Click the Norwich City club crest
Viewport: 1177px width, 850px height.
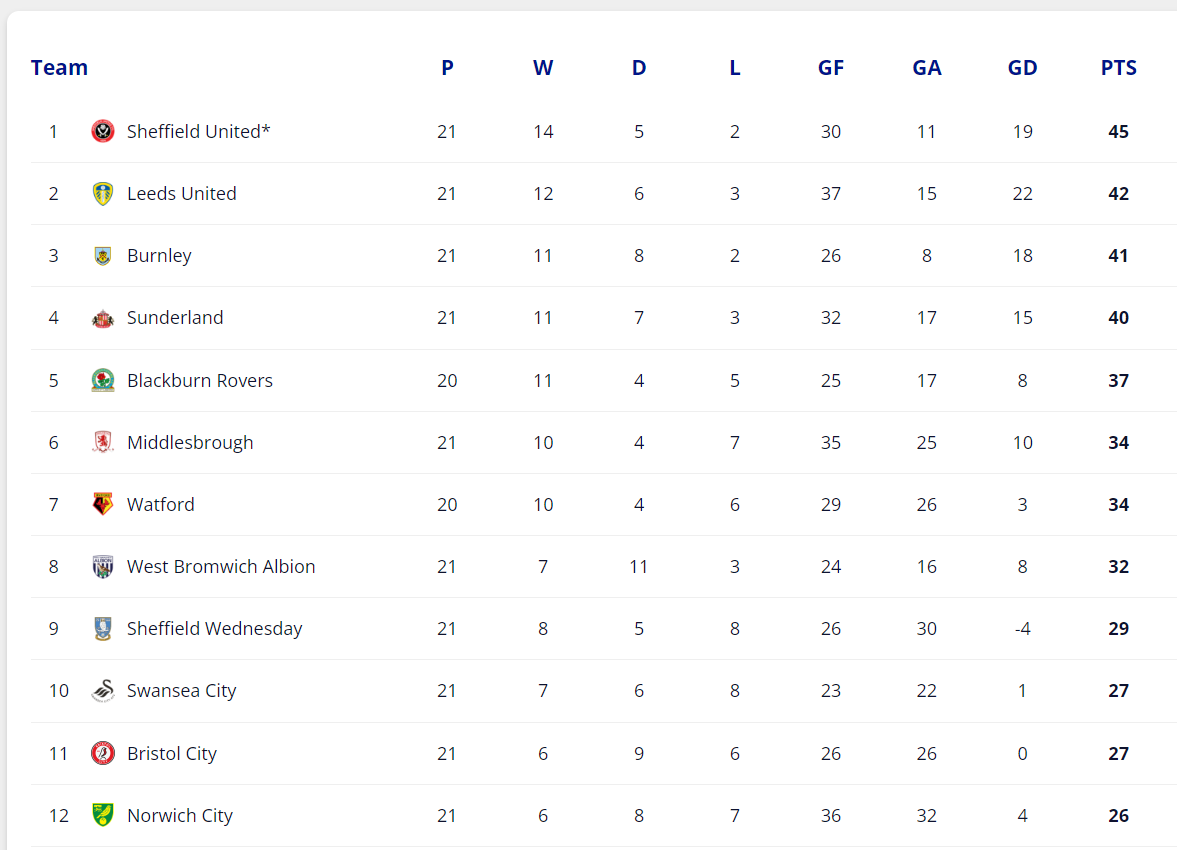coord(103,815)
